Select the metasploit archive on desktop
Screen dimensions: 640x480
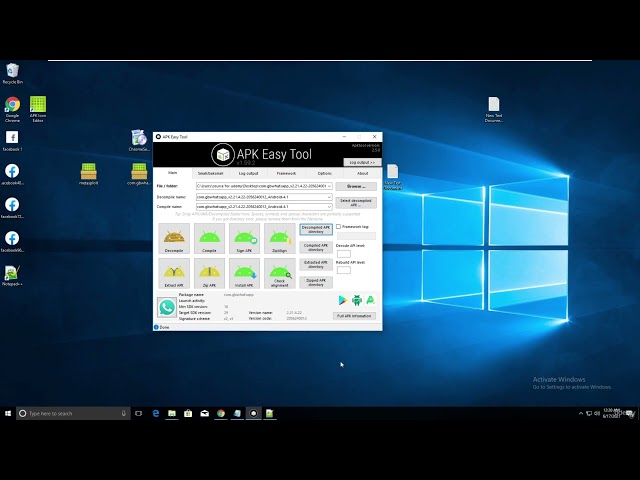pyautogui.click(x=89, y=174)
